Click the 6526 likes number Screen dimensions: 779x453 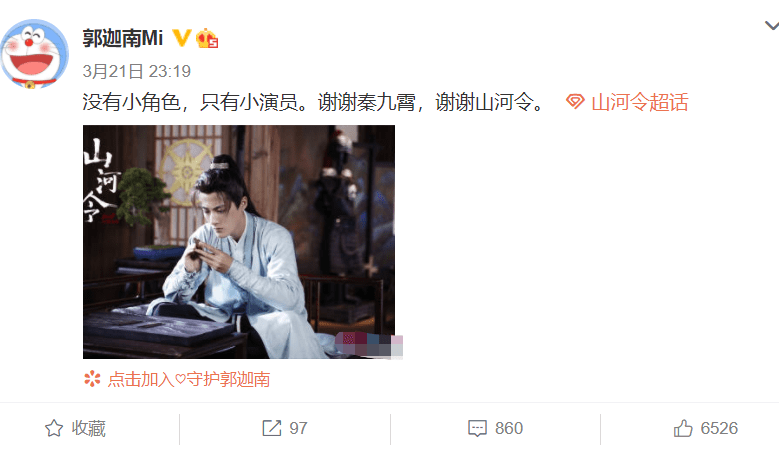click(719, 428)
